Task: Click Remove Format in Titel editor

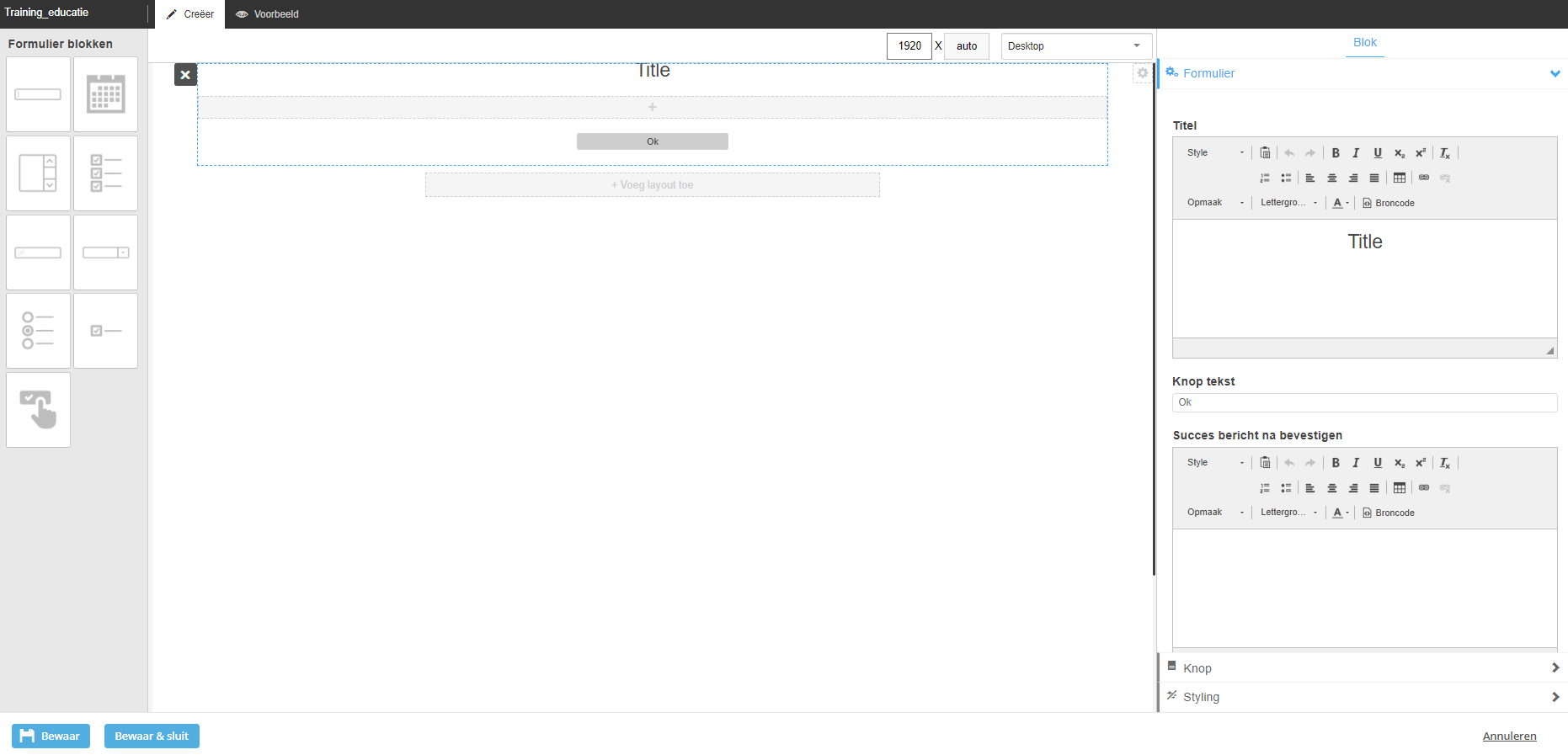Action: pos(1445,153)
